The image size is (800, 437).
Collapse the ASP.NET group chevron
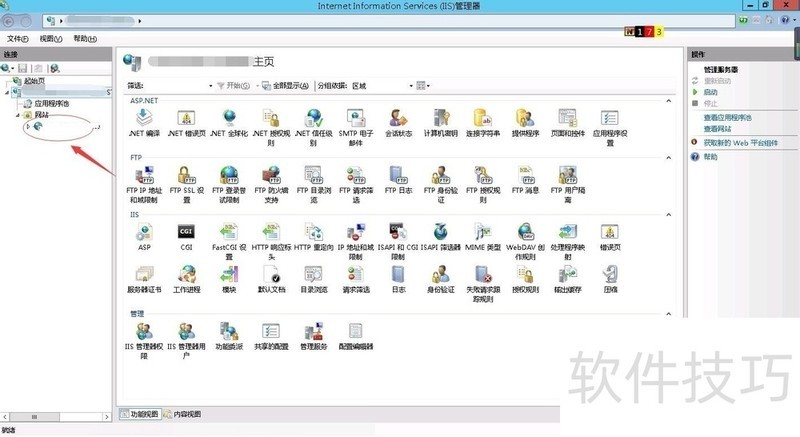click(668, 101)
